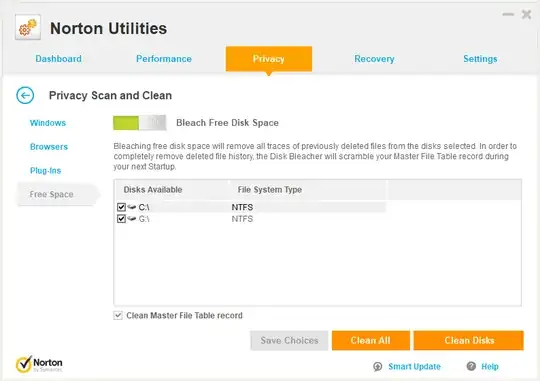Screen dimensions: 540x381
Task: Click the Clean Master File Table record label
Action: point(184,316)
